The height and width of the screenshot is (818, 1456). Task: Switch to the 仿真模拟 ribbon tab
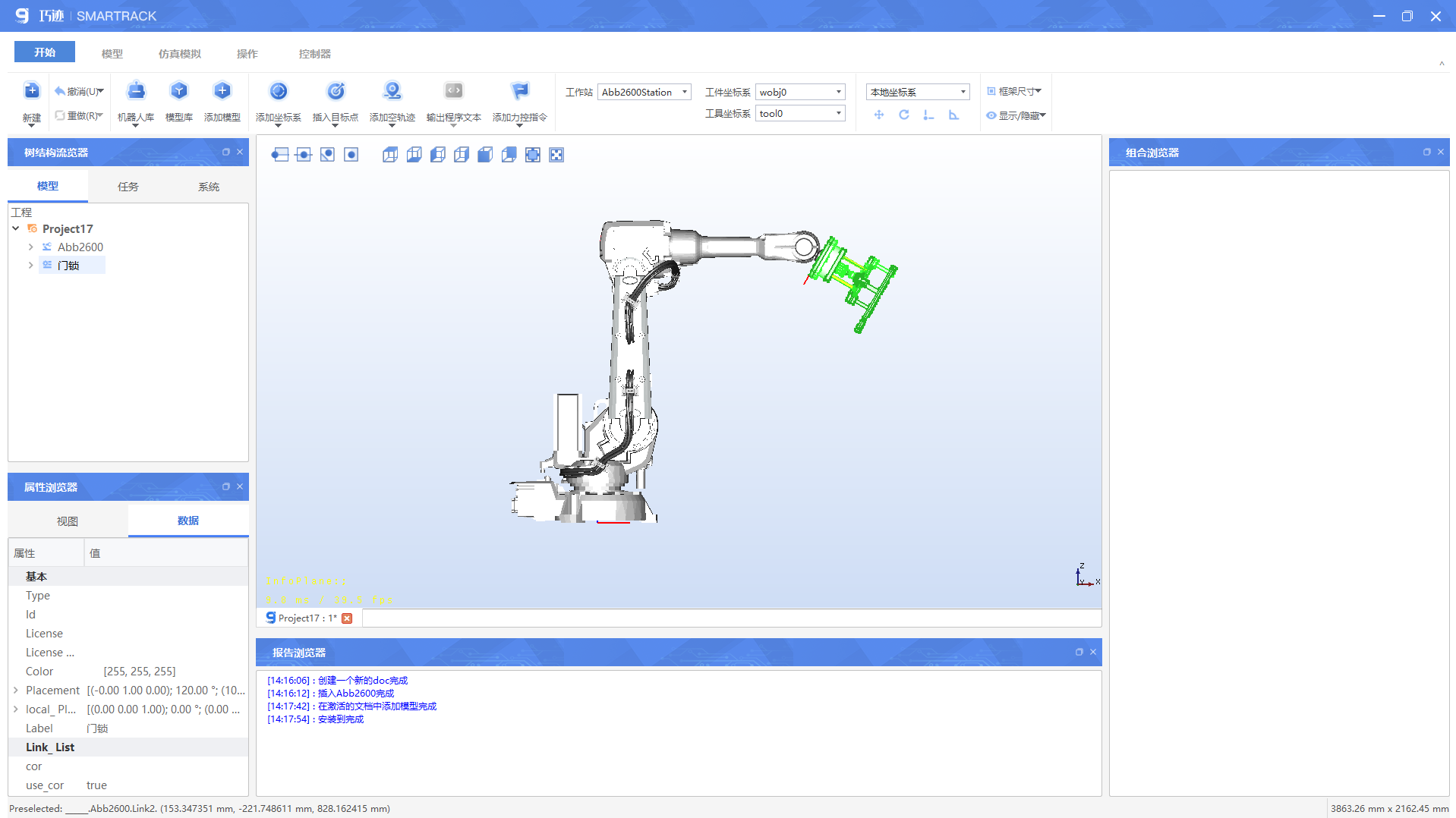coord(180,54)
